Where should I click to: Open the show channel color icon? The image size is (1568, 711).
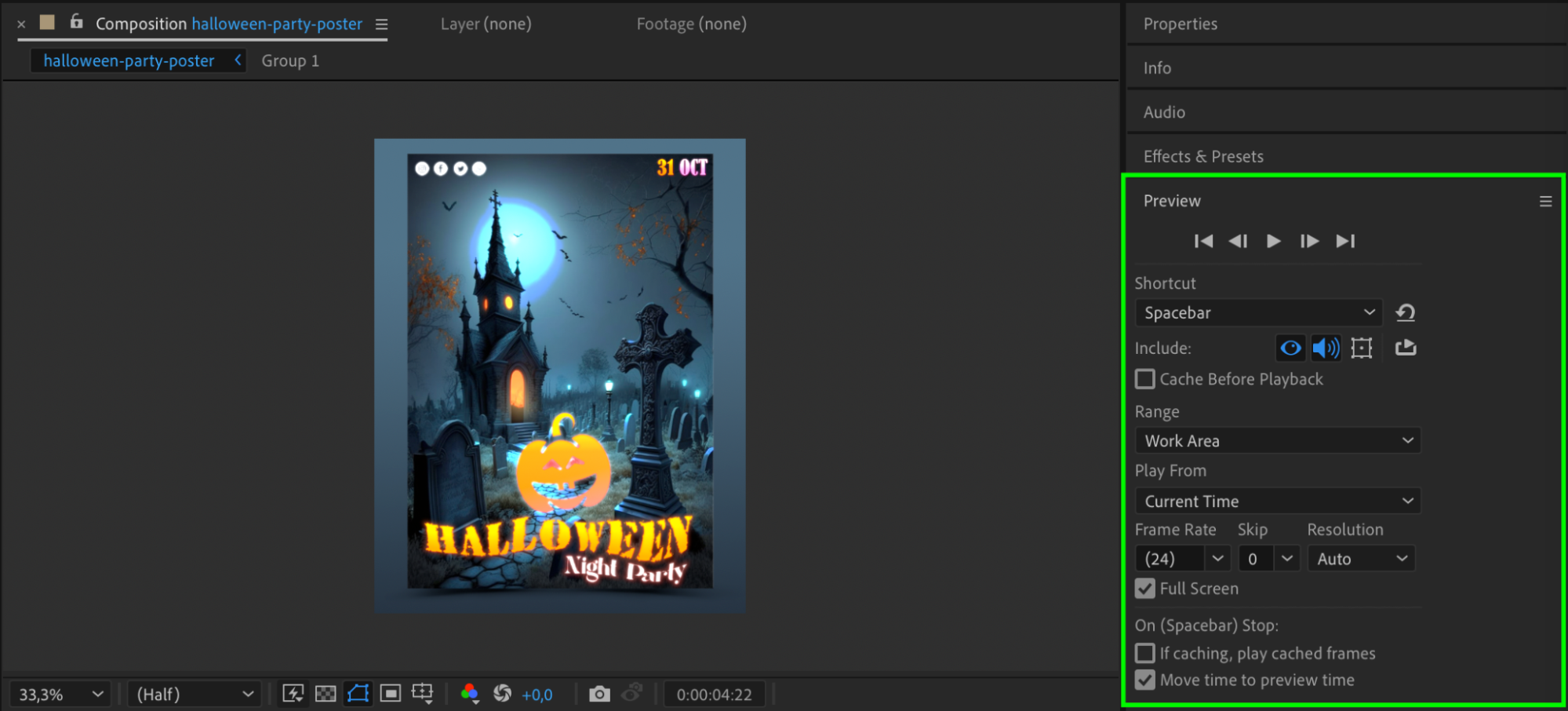[x=470, y=694]
